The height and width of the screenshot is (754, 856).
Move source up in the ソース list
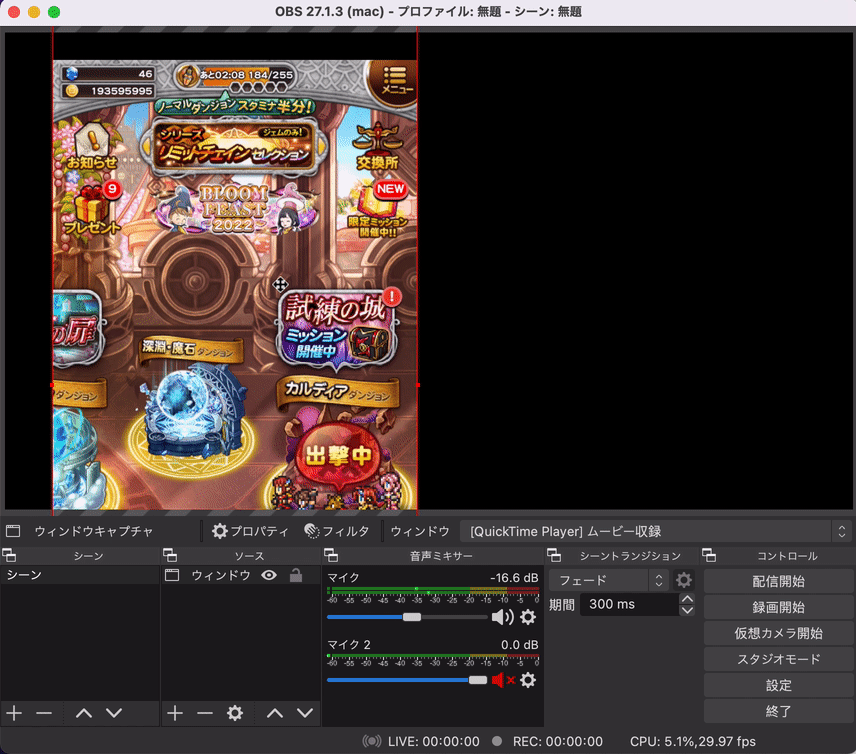coord(275,713)
